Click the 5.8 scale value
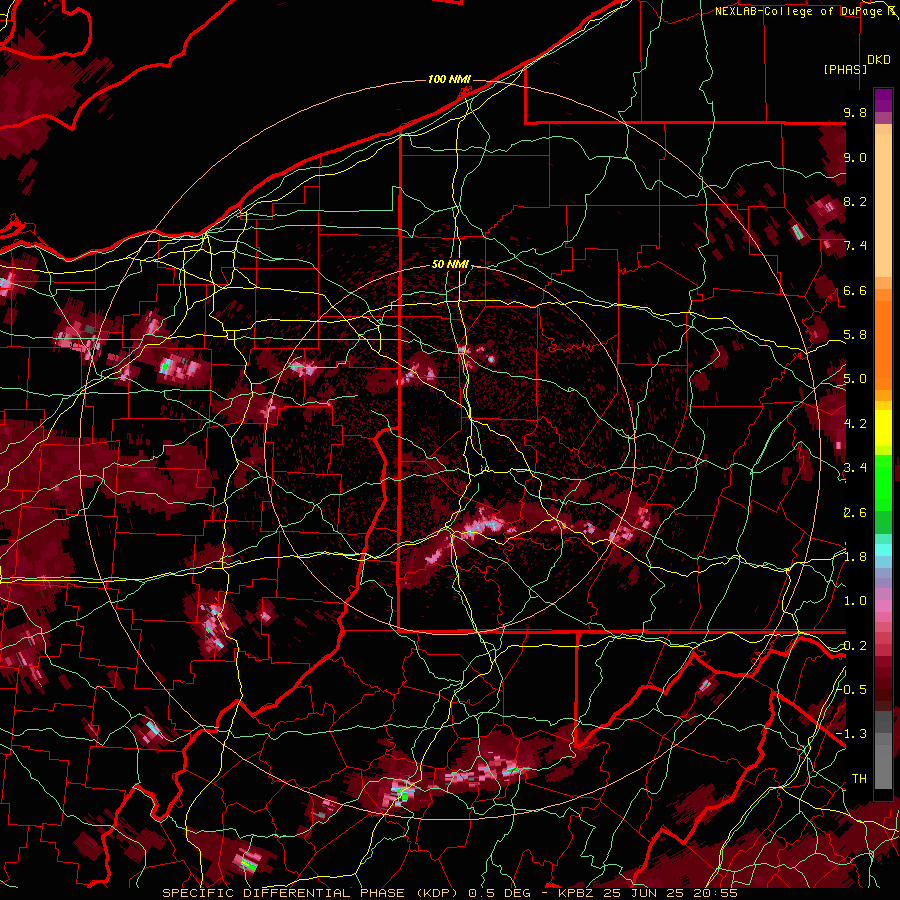 [855, 335]
